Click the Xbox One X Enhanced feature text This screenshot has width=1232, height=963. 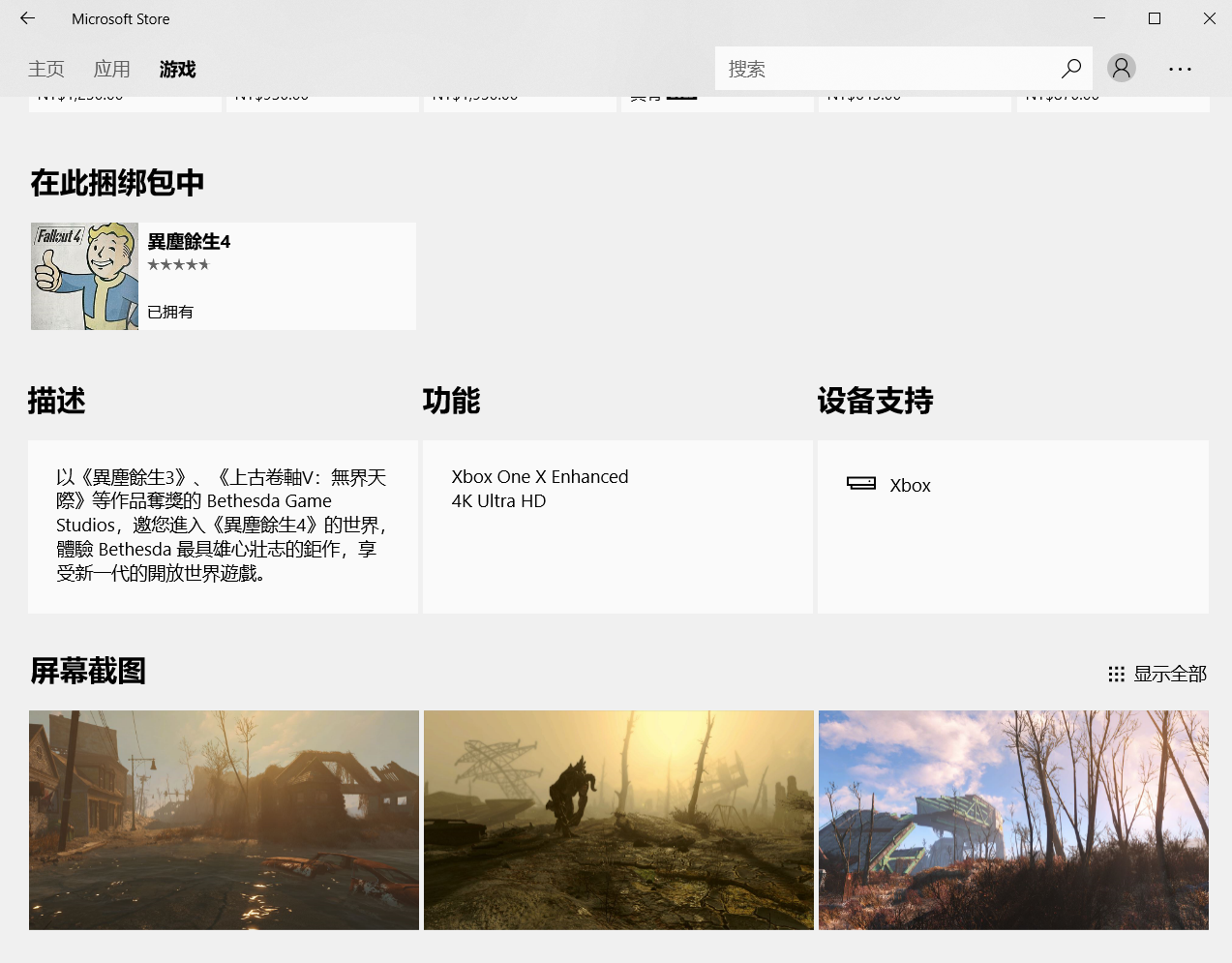click(540, 477)
